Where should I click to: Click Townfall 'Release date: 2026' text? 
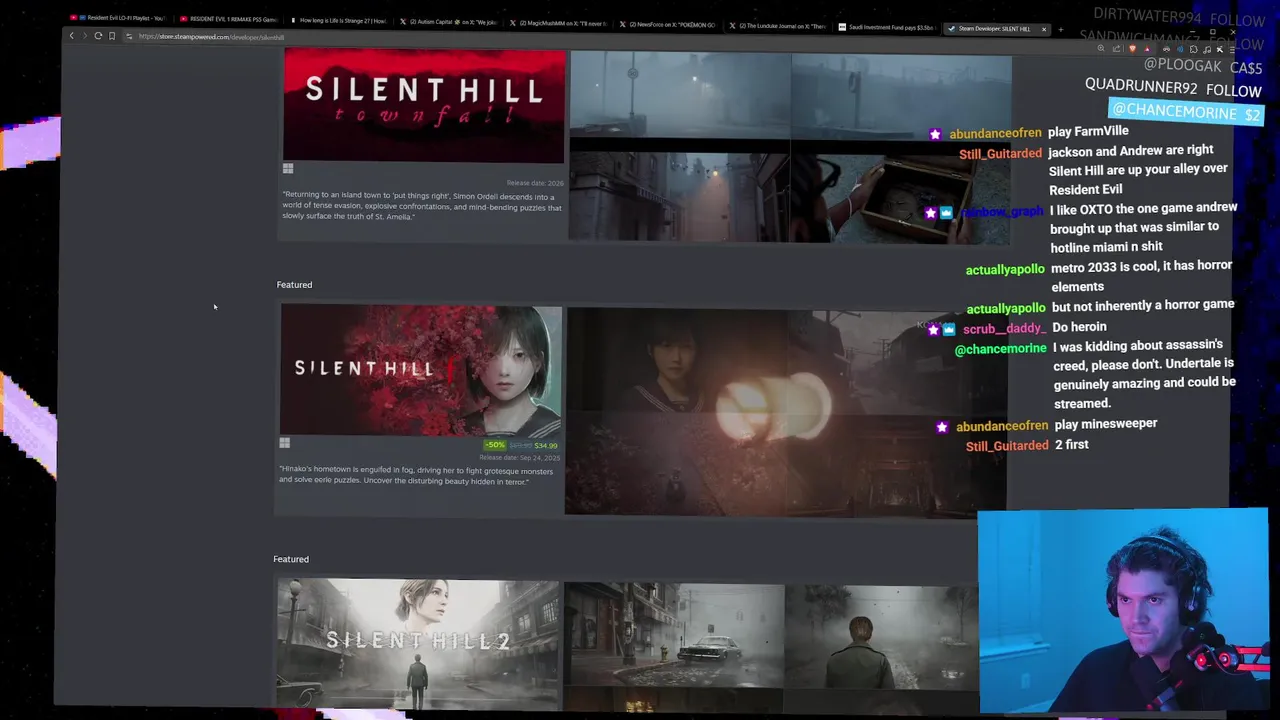pos(535,183)
